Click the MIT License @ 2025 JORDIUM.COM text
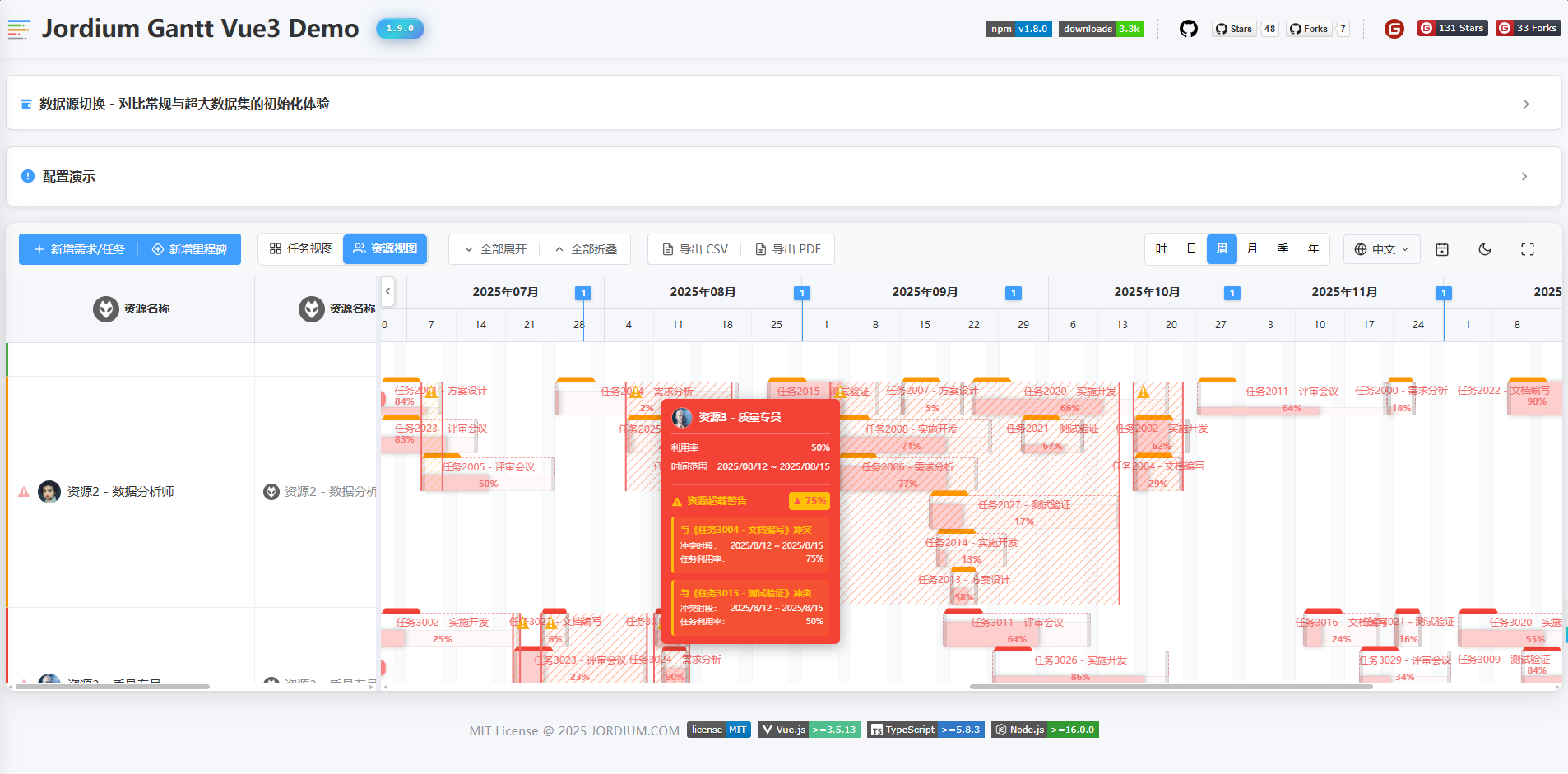 (x=574, y=730)
